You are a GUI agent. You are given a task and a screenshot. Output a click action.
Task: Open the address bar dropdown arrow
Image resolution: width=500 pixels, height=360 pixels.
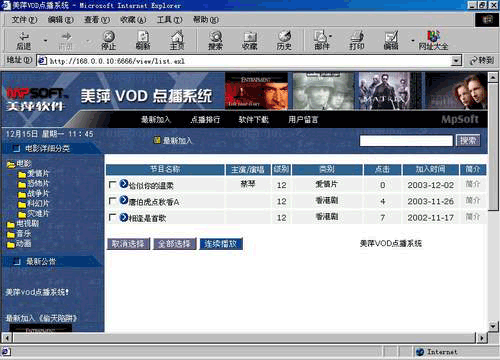456,61
